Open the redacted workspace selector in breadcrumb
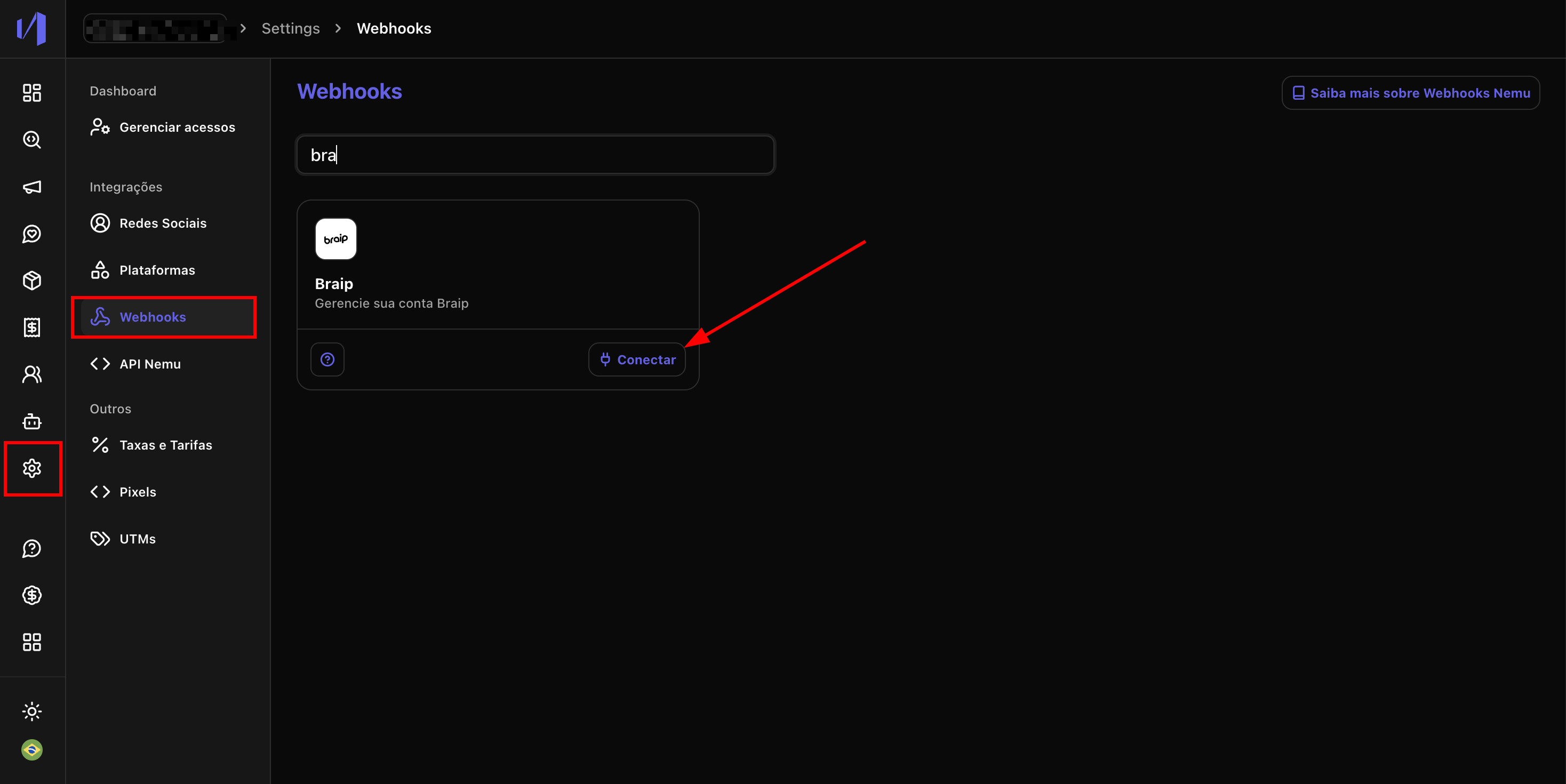 (156, 29)
